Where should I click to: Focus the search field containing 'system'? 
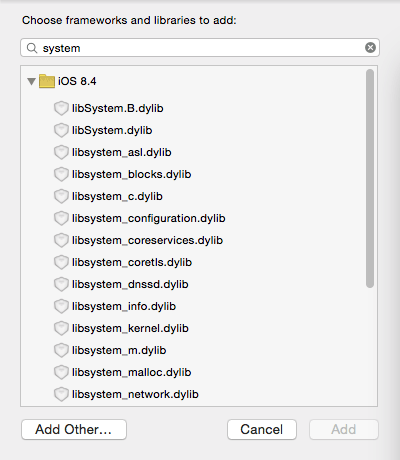[x=200, y=48]
